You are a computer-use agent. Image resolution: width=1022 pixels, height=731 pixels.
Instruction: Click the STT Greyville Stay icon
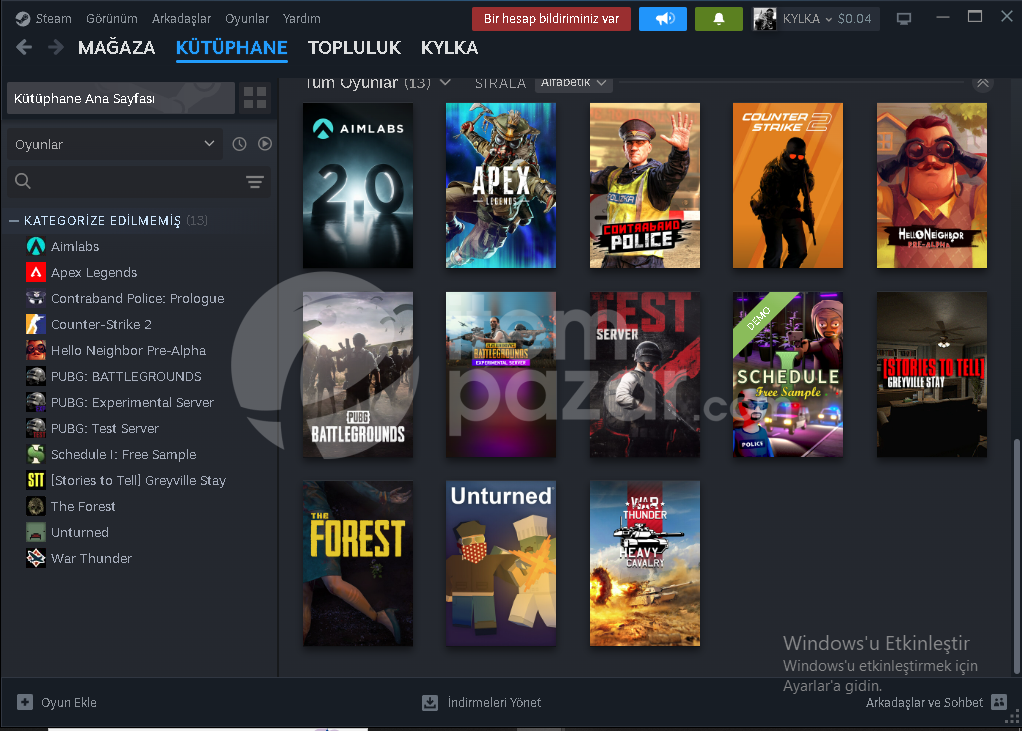[x=36, y=480]
